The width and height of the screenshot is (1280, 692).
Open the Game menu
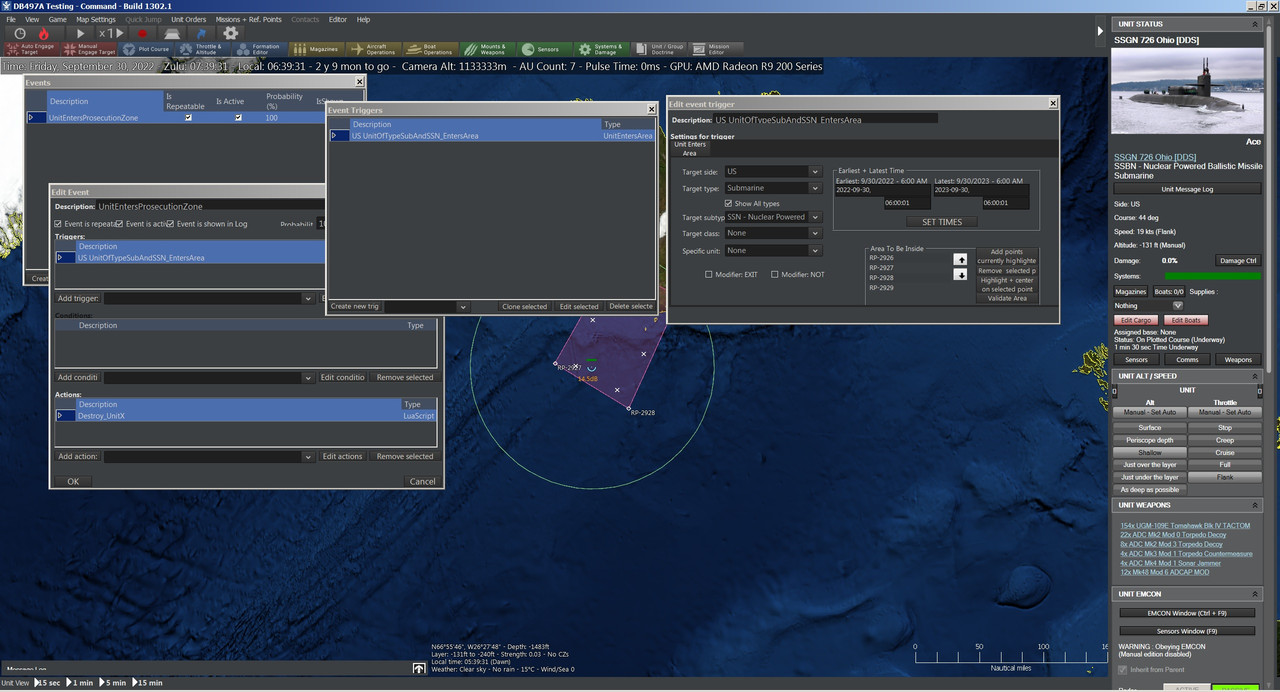point(57,19)
